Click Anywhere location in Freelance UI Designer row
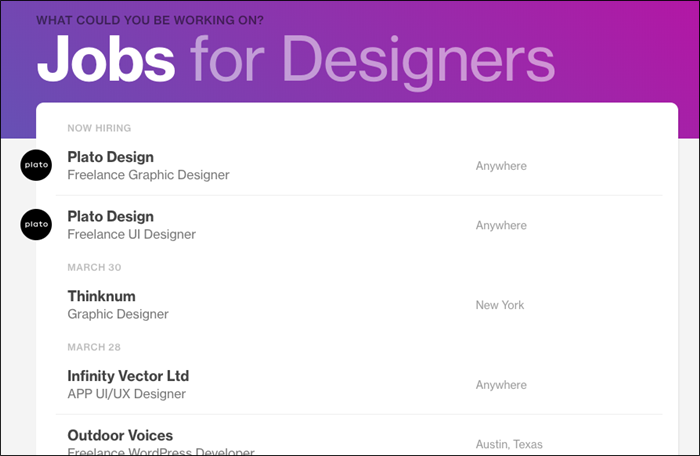 (x=501, y=226)
